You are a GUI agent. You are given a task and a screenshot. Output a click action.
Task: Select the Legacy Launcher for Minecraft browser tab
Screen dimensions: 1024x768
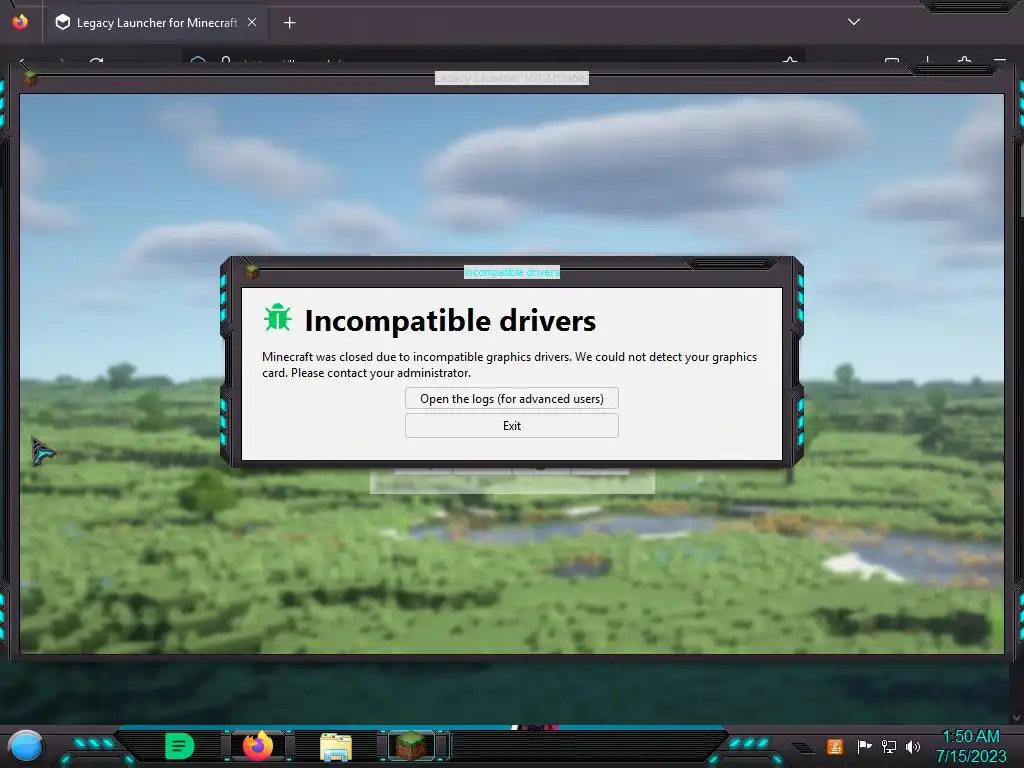tap(156, 23)
